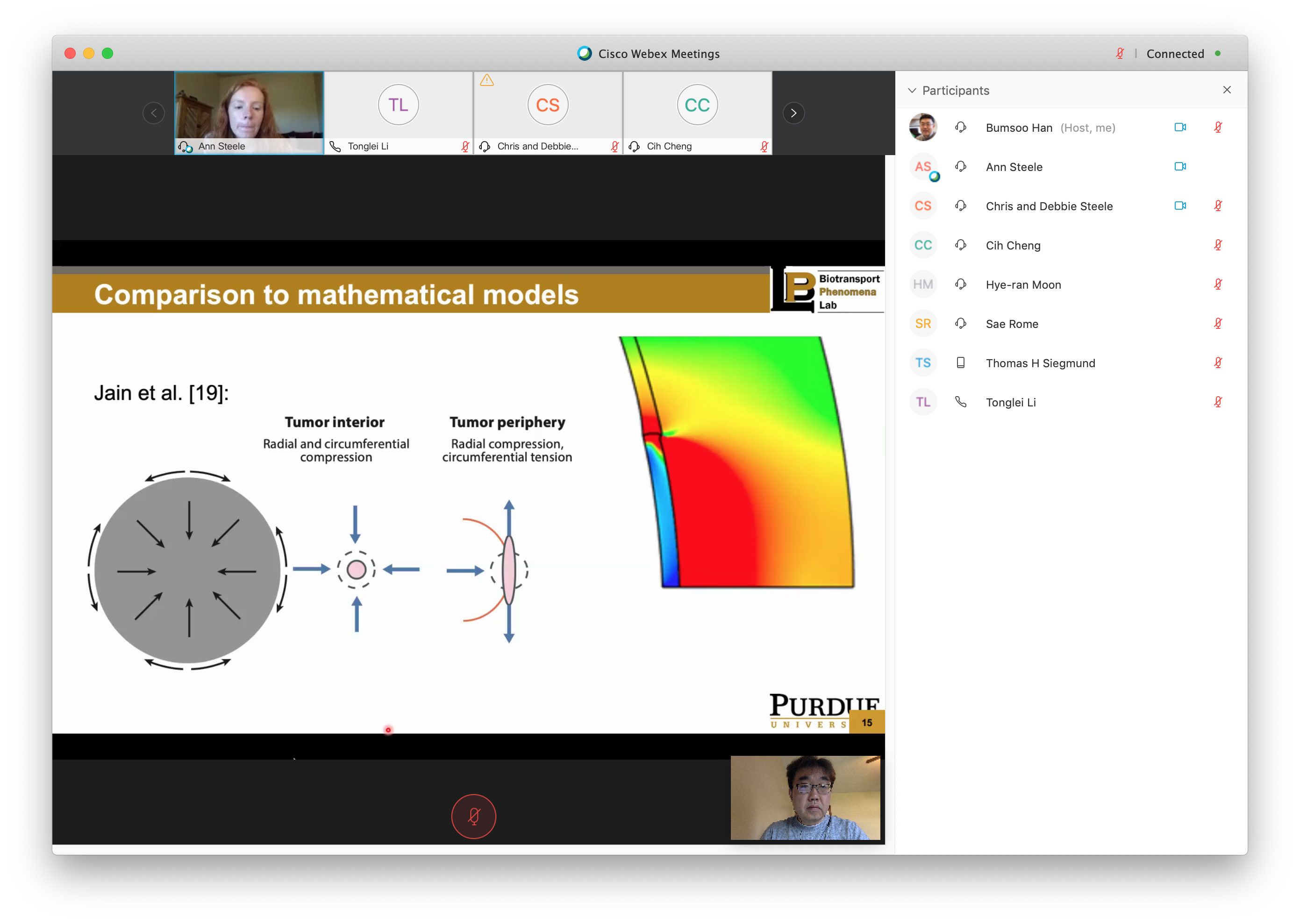Click phone icon on Tonglei Li tile
The height and width of the screenshot is (924, 1300).
335,146
